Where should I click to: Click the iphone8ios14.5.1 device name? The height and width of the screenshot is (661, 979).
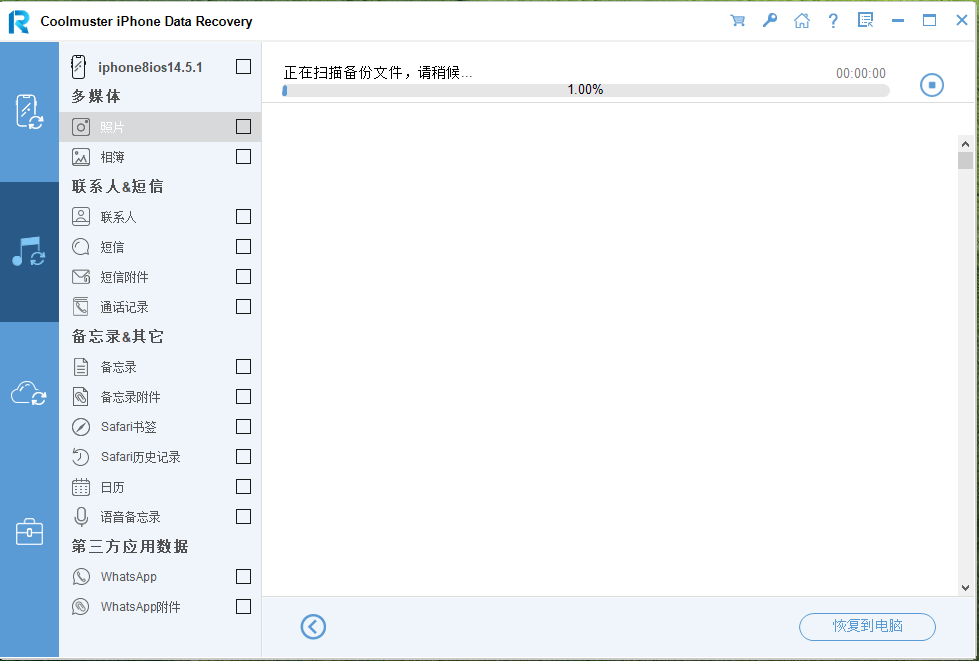150,67
